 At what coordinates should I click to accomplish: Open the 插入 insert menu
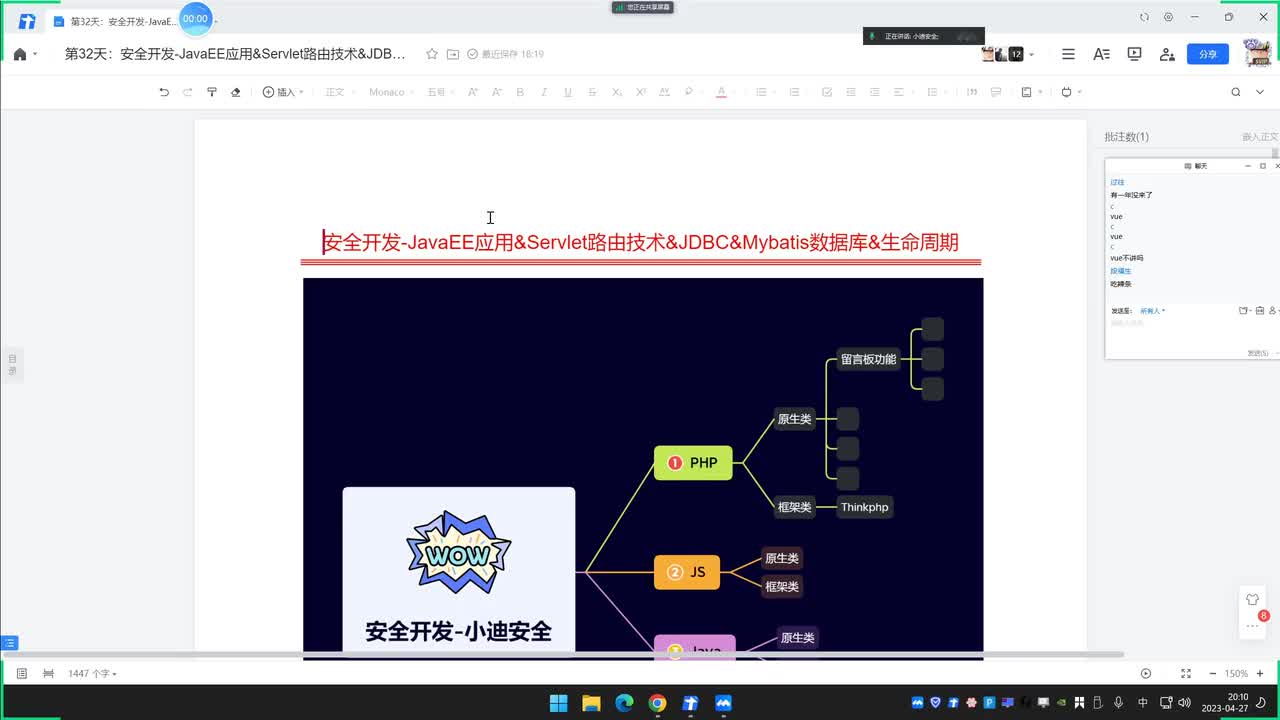[283, 92]
